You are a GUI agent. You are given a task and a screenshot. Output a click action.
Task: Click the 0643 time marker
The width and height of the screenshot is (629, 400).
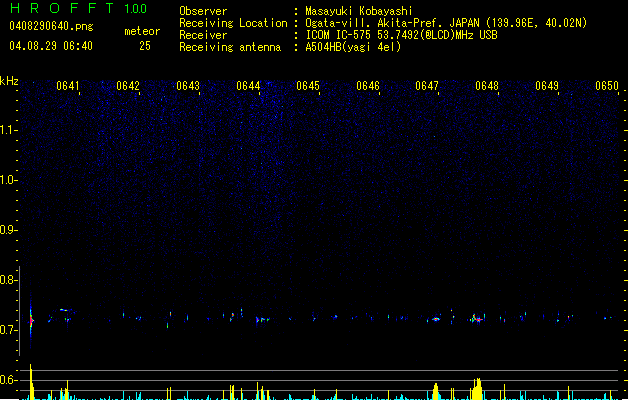click(x=188, y=86)
